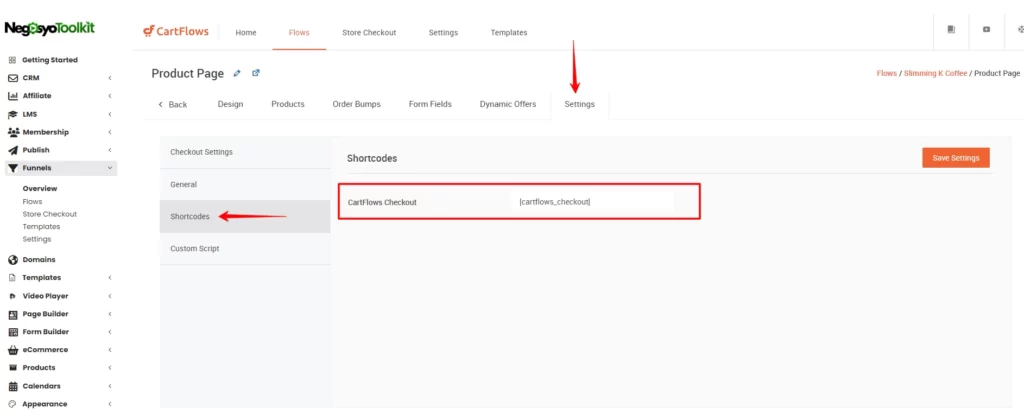Expand the eCommerce chevron

110,350
